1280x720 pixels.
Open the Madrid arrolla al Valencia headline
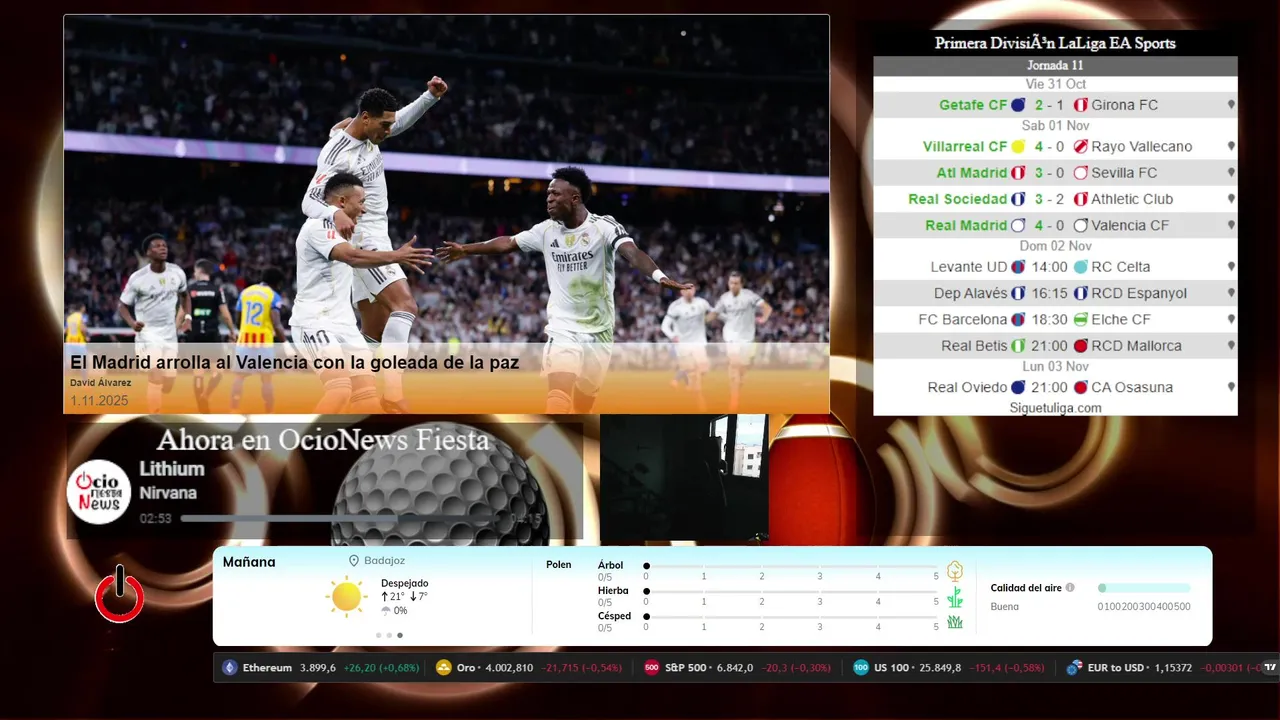tap(294, 362)
